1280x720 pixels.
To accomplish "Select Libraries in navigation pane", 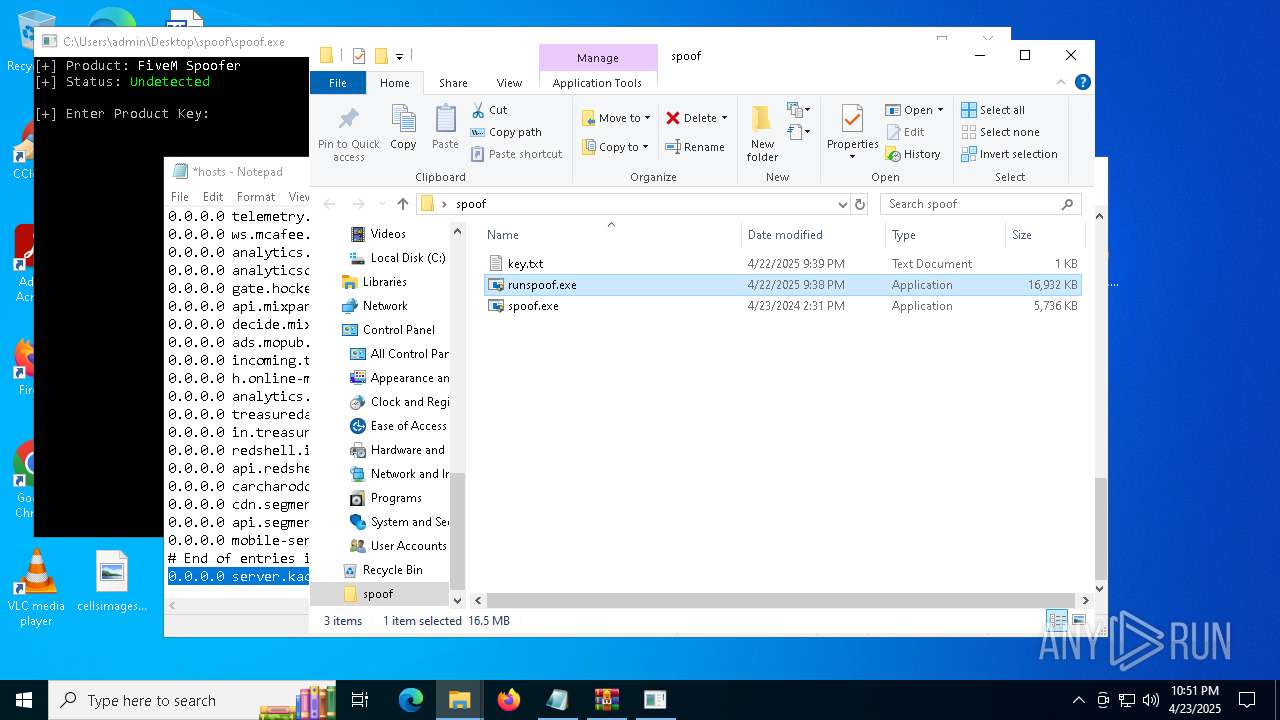I will pyautogui.click(x=374, y=282).
